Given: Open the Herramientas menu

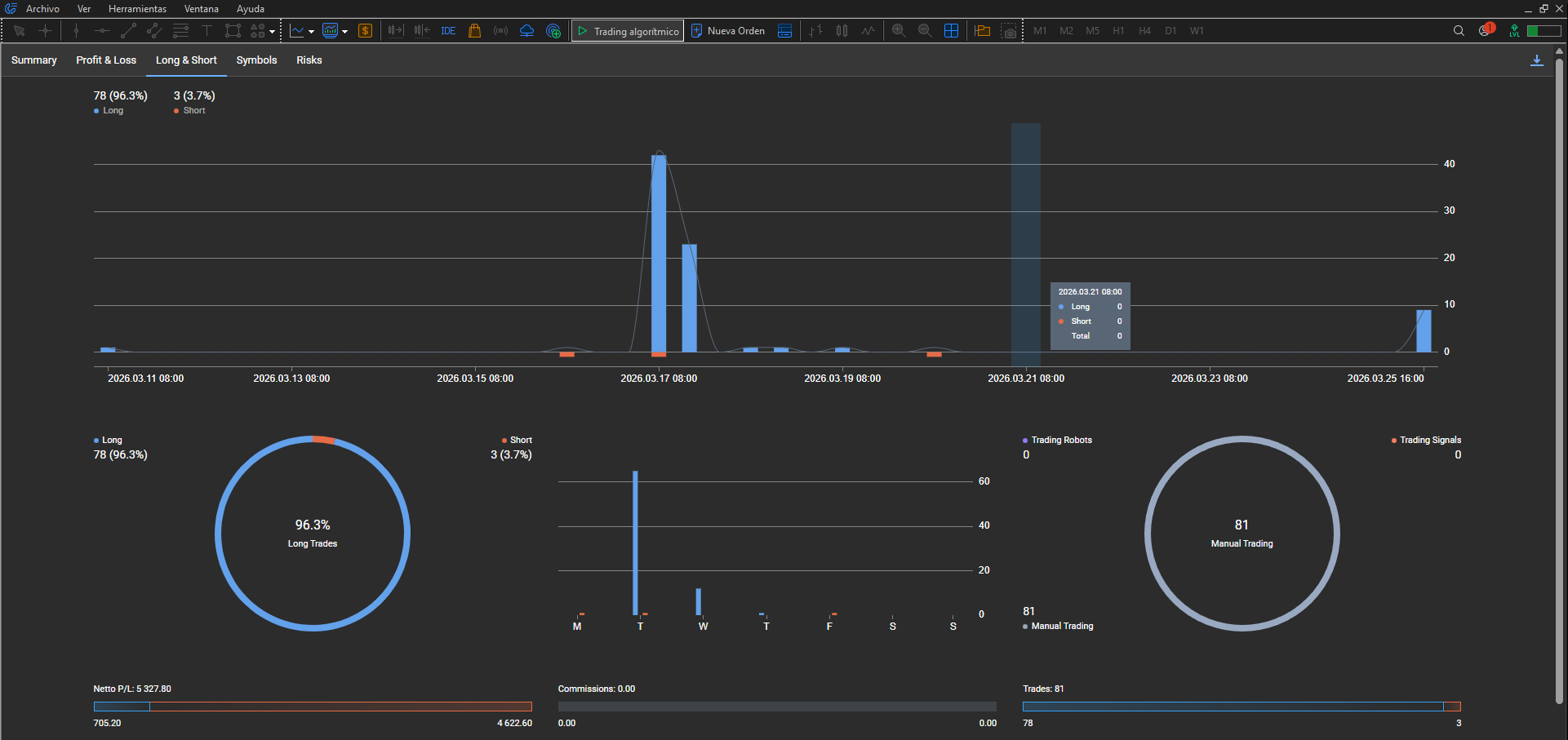Looking at the screenshot, I should (x=137, y=9).
